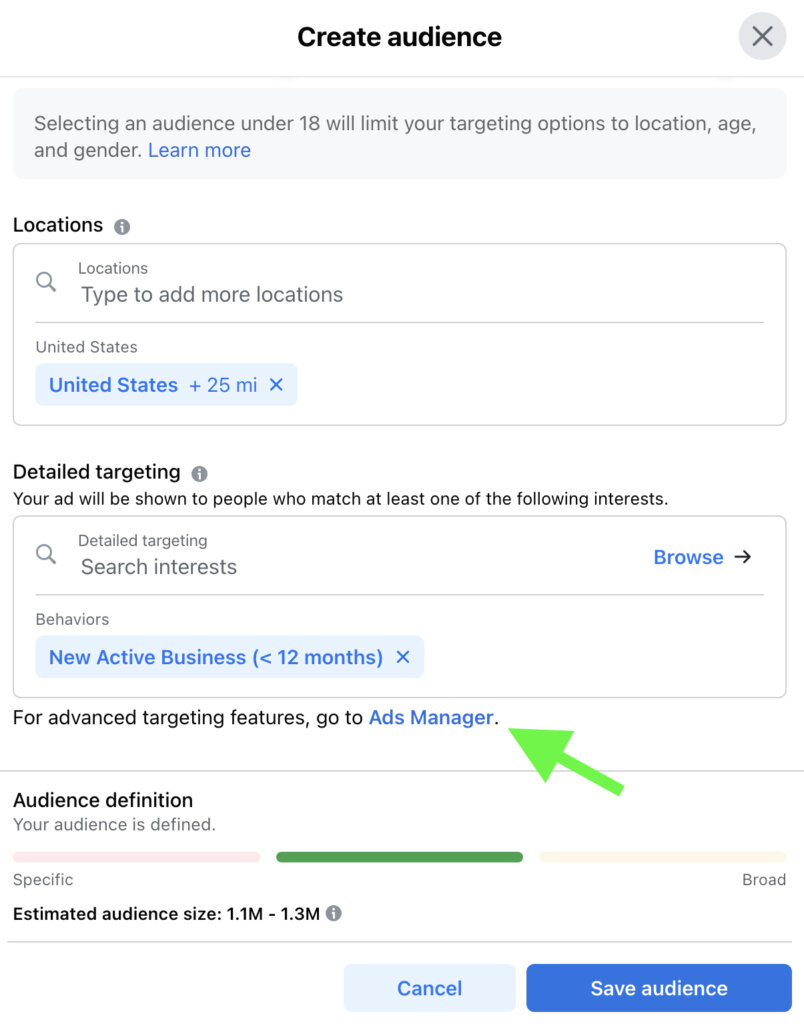Click the Type to add more locations field
Screen dimensions: 804x1024
pyautogui.click(x=210, y=295)
